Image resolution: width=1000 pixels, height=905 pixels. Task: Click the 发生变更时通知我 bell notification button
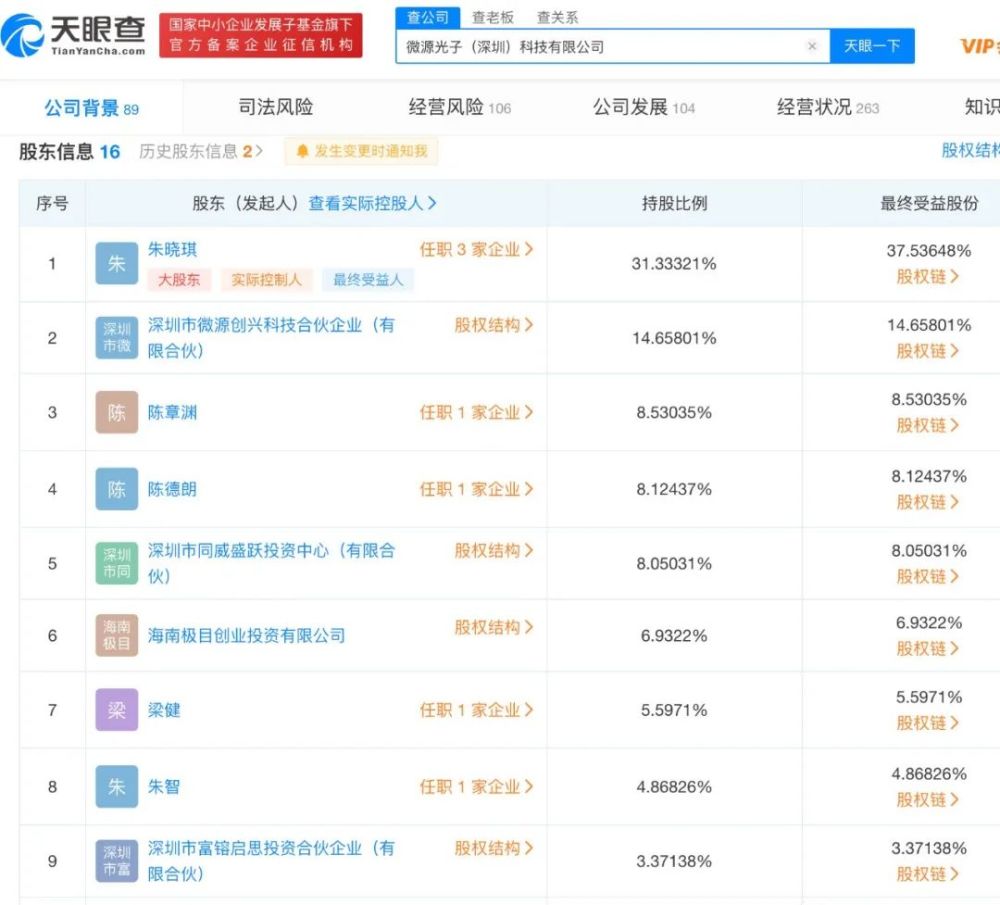(362, 151)
